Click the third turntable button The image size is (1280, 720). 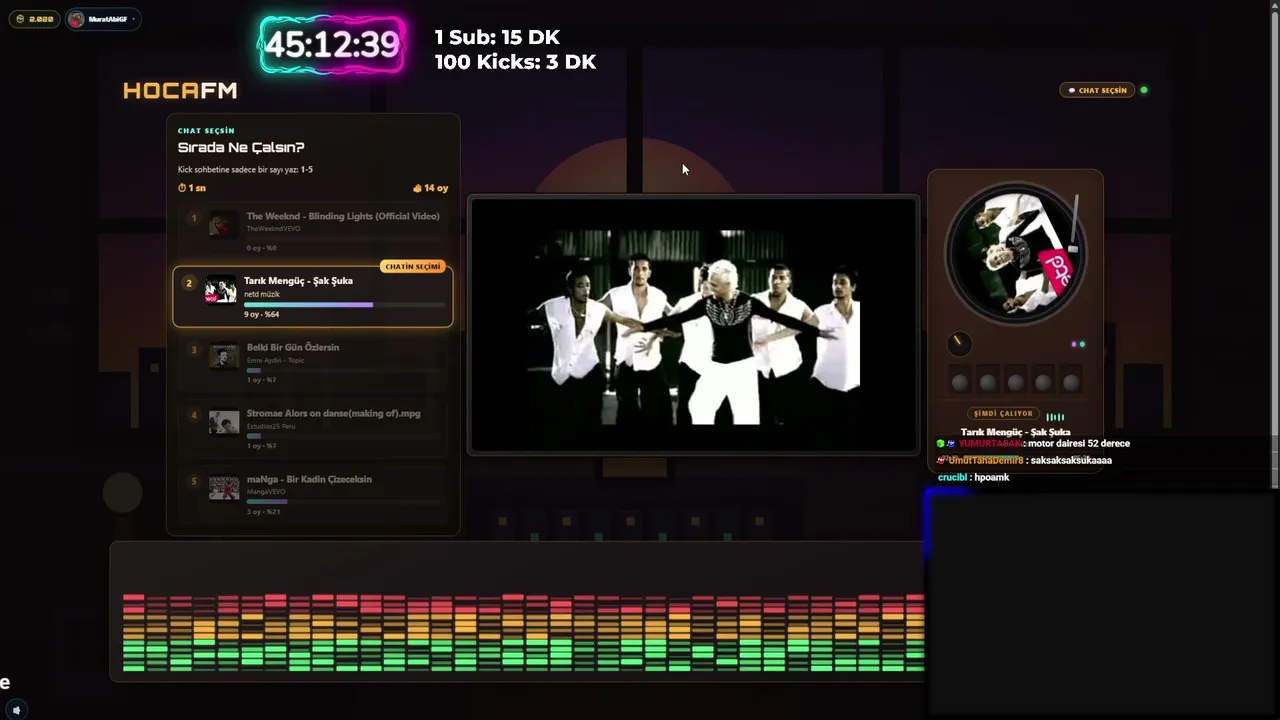pyautogui.click(x=1015, y=383)
